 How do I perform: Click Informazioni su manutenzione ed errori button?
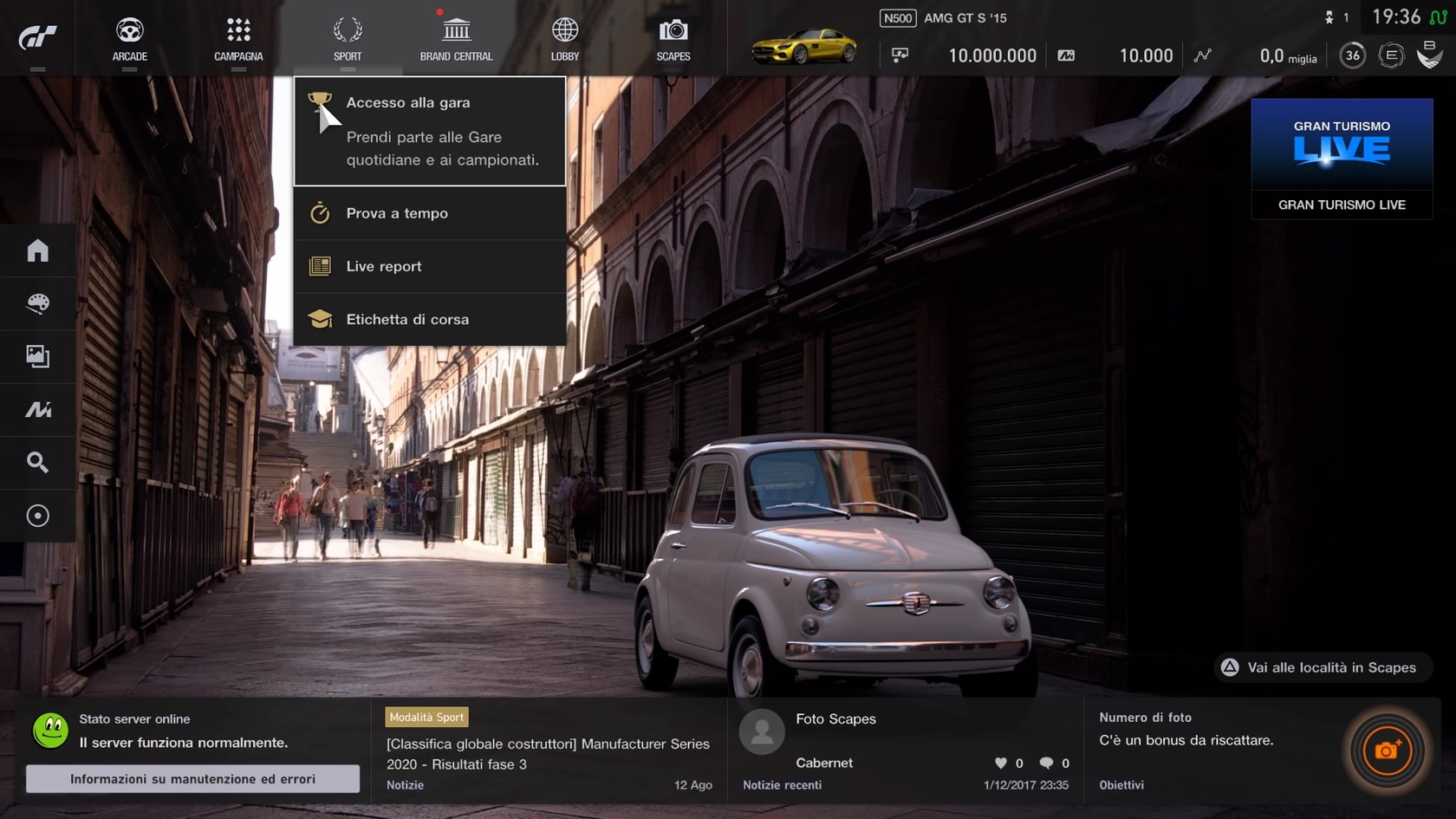click(x=192, y=778)
